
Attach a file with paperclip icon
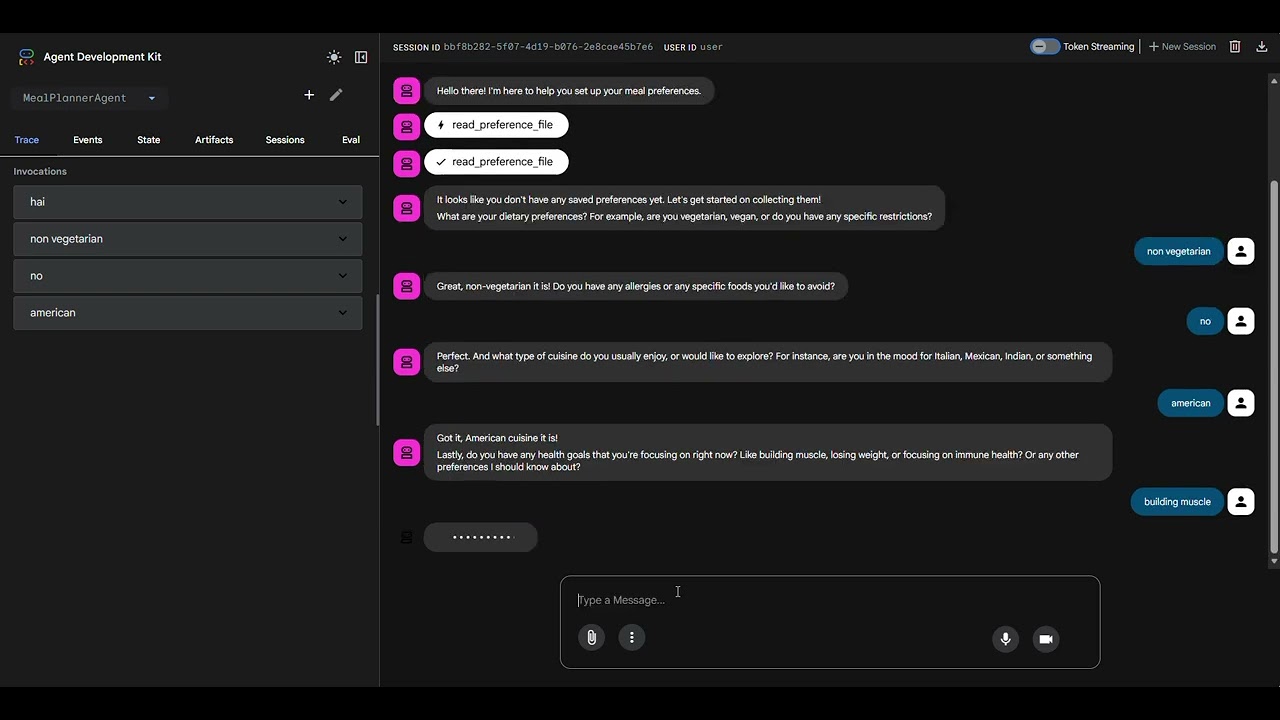point(592,637)
